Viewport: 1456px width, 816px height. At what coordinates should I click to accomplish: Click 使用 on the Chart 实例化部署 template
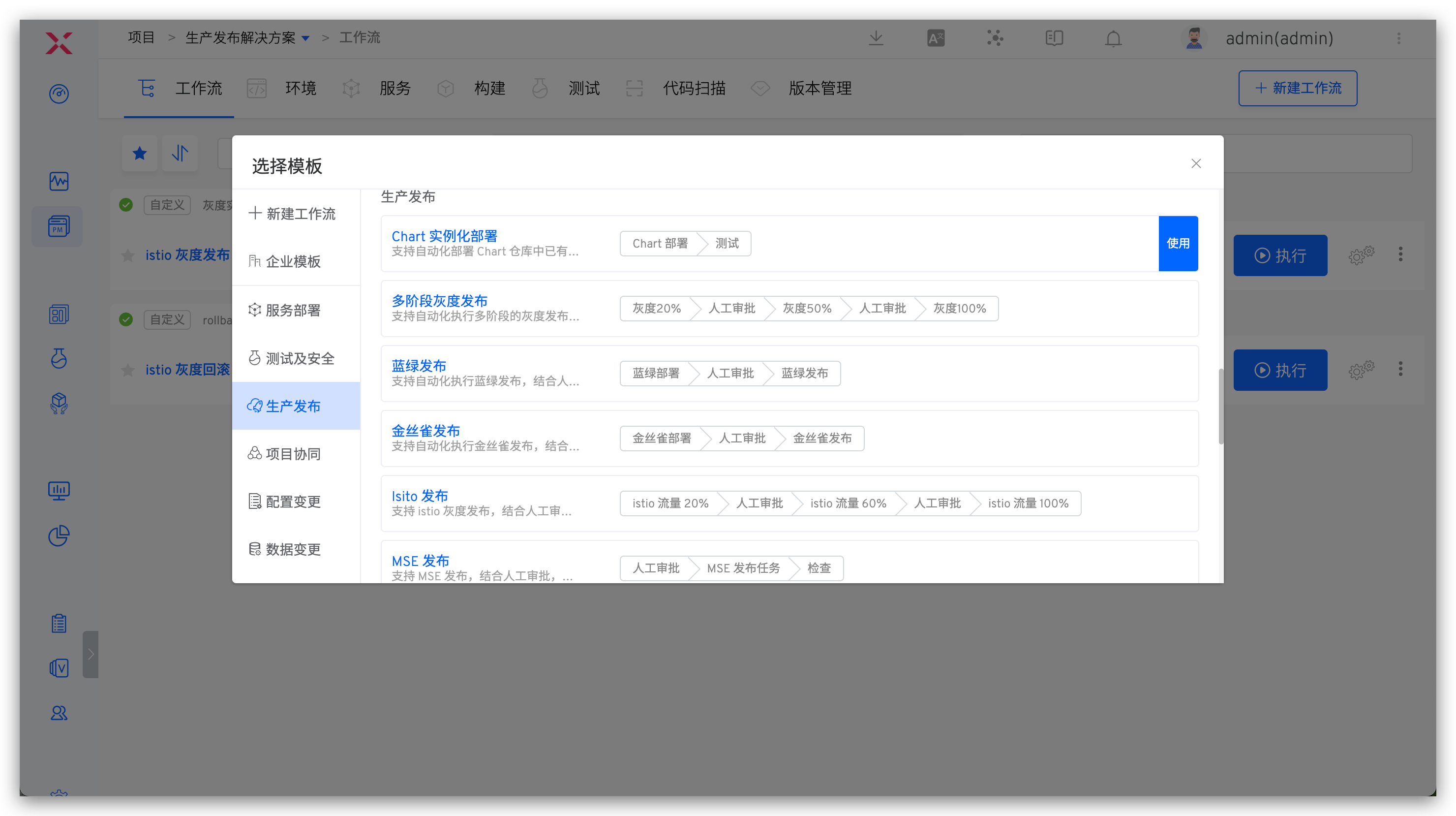pyautogui.click(x=1178, y=243)
